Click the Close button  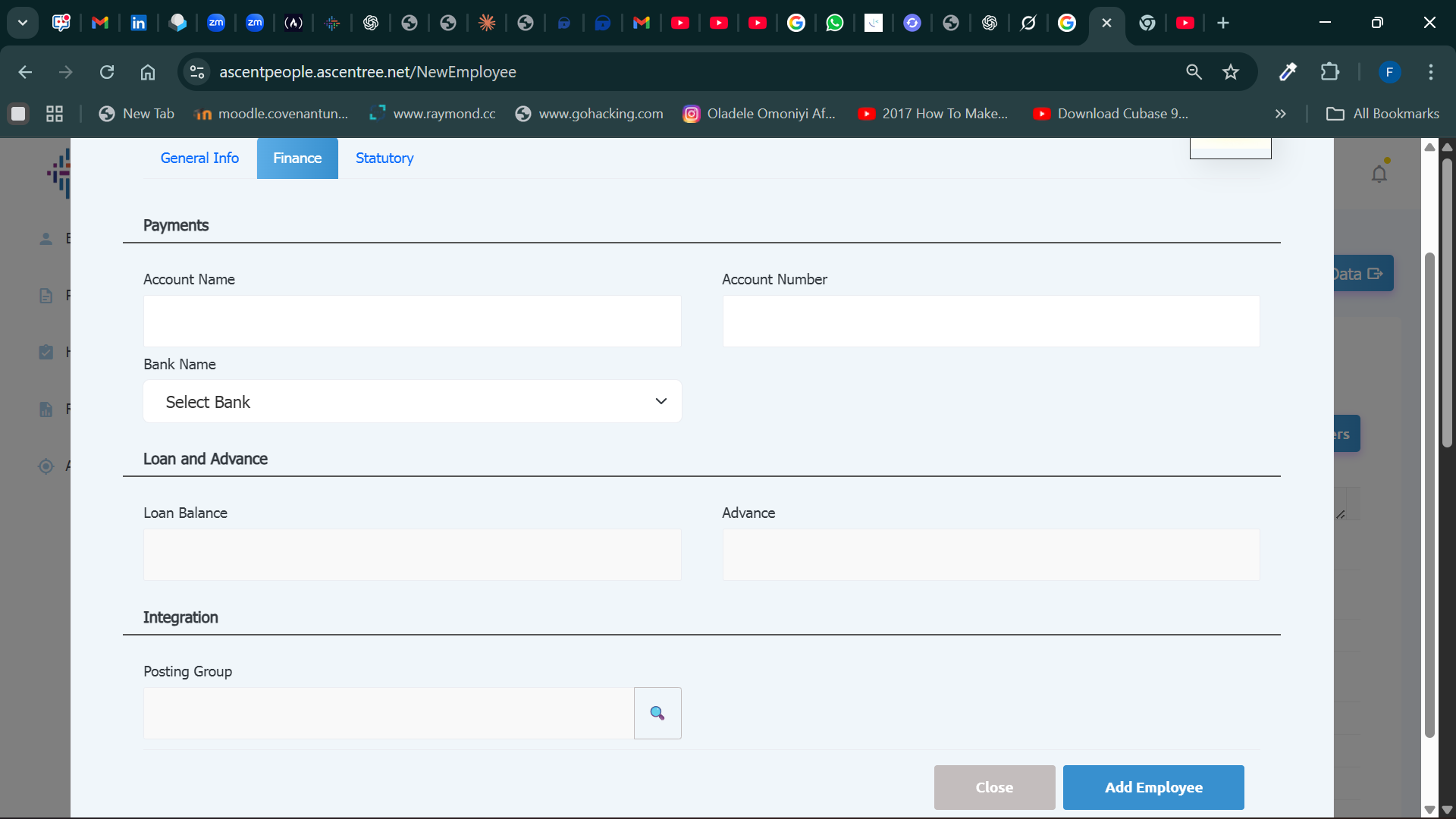(994, 787)
